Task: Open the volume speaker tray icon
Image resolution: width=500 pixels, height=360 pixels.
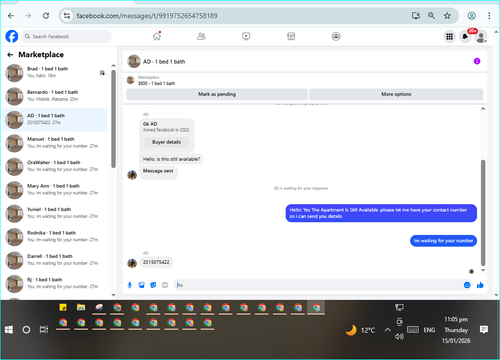Action: 399,337
